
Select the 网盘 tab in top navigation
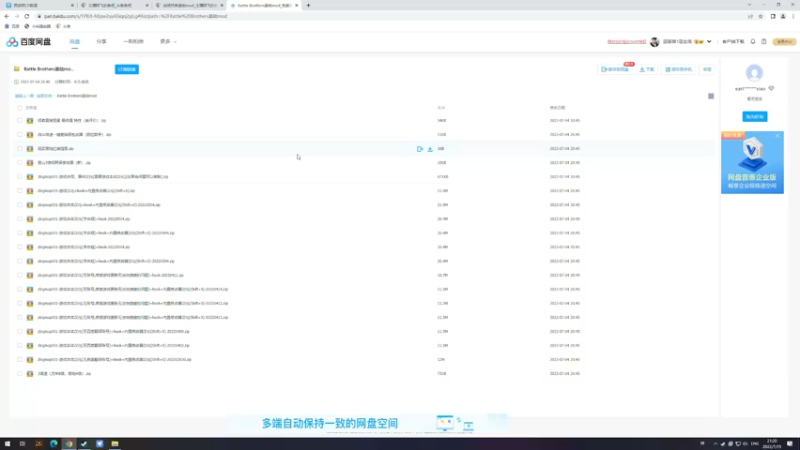tap(74, 41)
